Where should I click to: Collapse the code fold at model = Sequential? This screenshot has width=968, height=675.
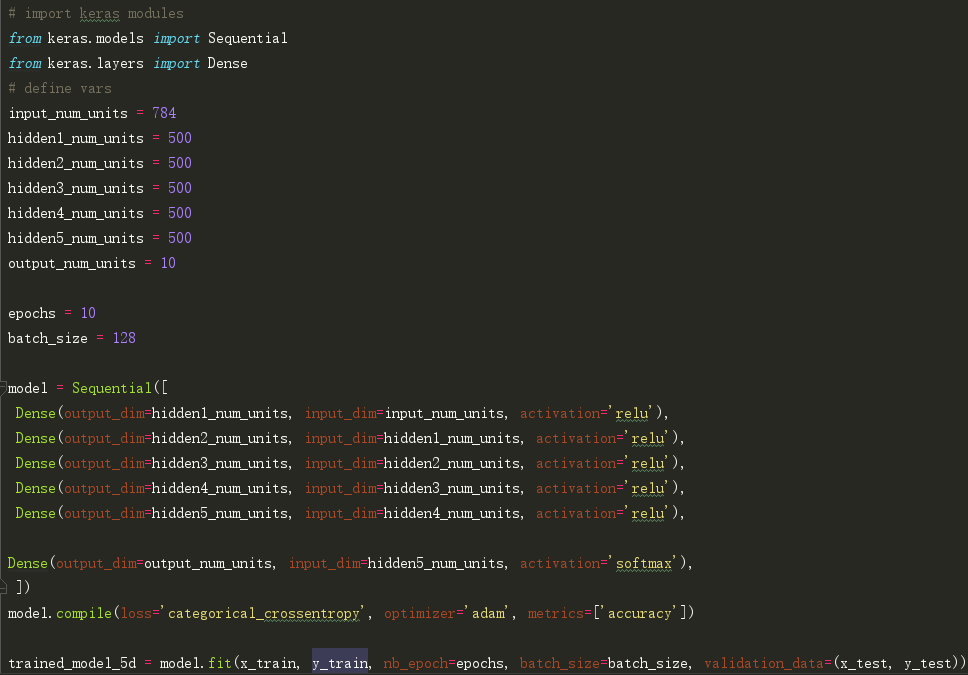(4, 388)
